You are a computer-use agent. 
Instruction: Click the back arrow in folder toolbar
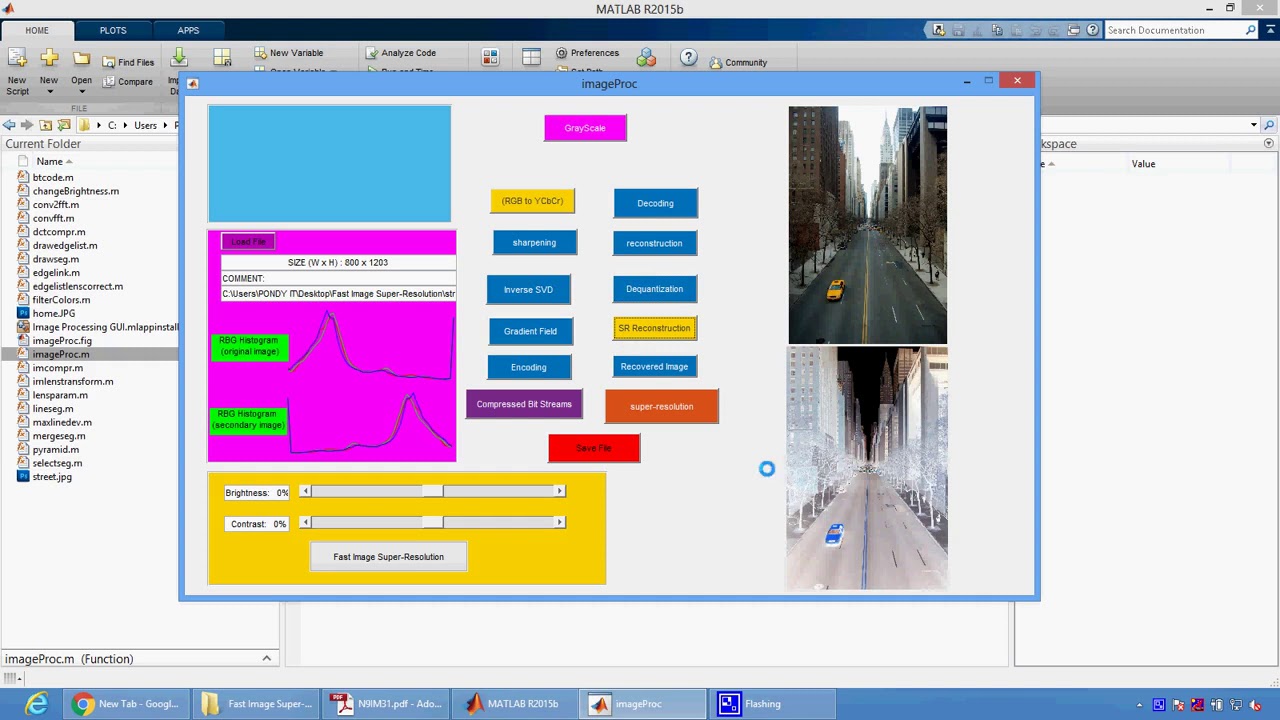tap(9, 125)
